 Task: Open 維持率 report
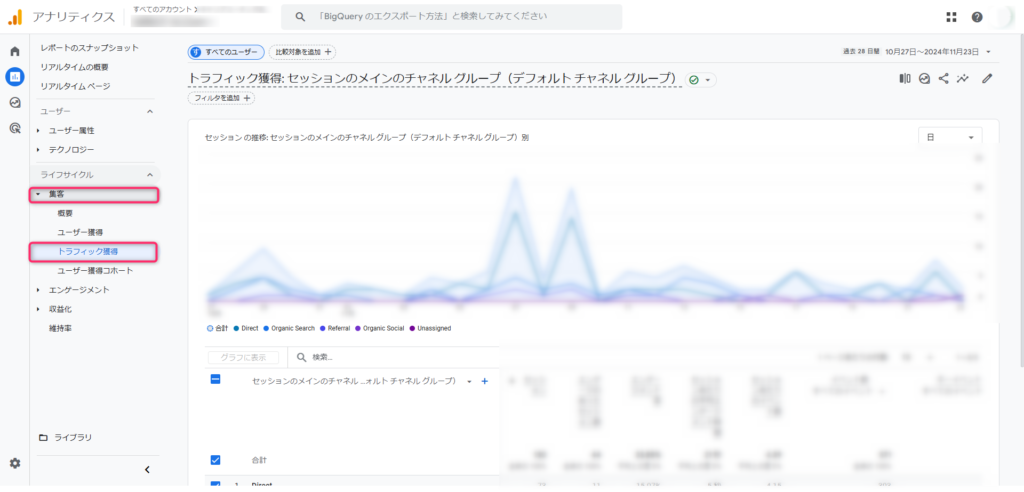[60, 327]
